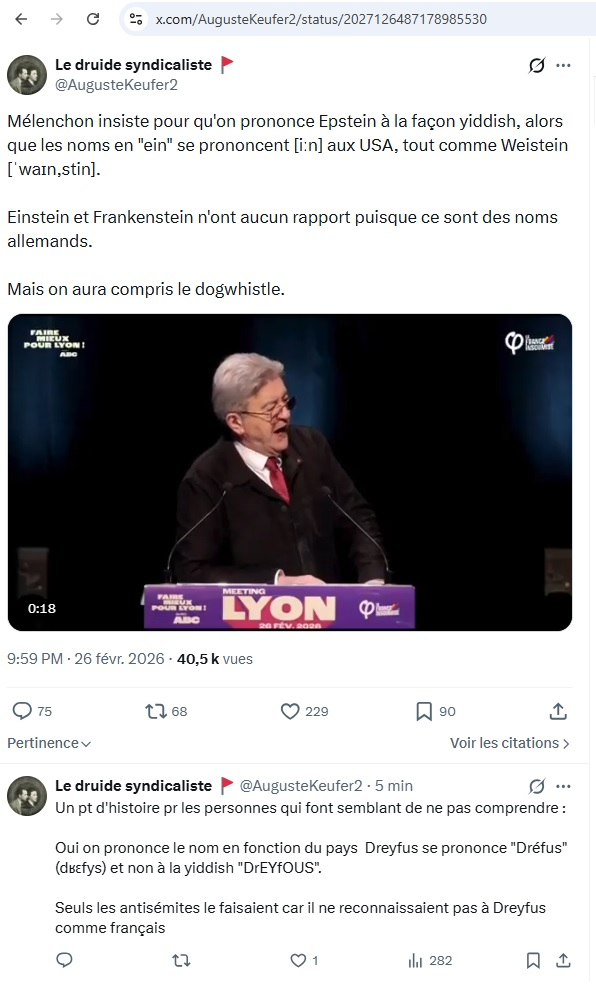Image resolution: width=596 pixels, height=992 pixels.
Task: Expand the Pertinence sort dropdown
Action: pos(49,743)
